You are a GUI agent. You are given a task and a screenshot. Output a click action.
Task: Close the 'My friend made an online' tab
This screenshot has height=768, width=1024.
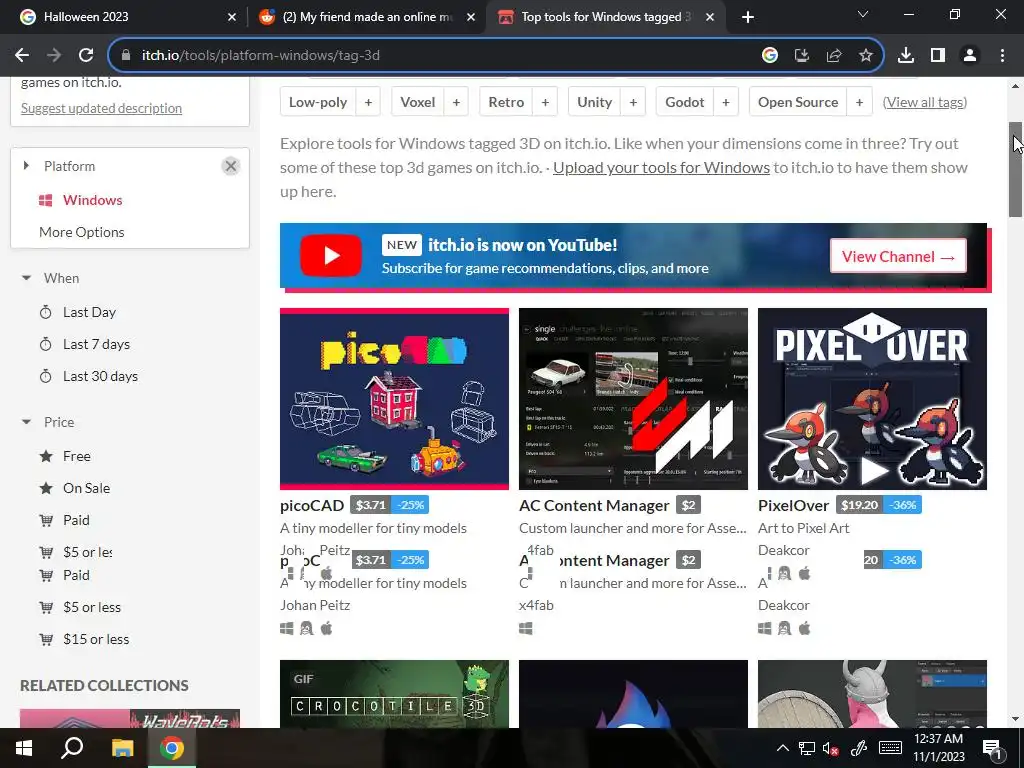[471, 17]
